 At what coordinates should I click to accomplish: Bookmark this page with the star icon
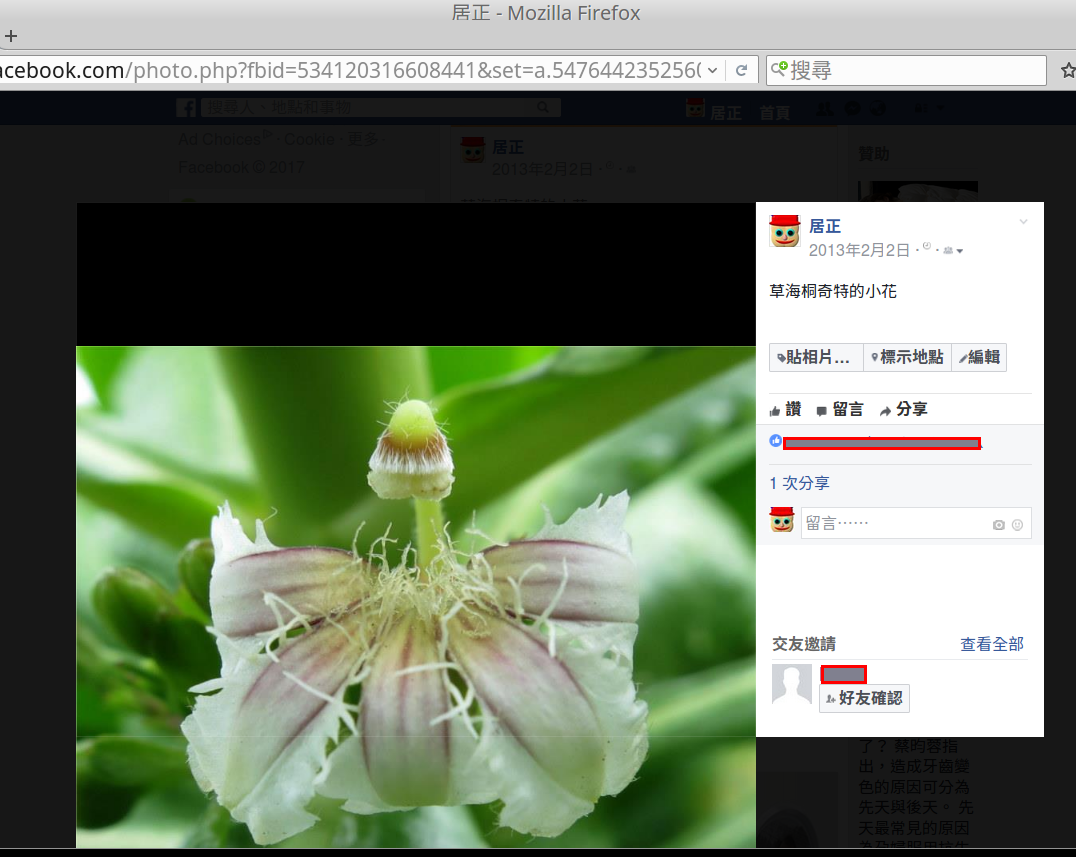[x=1068, y=70]
